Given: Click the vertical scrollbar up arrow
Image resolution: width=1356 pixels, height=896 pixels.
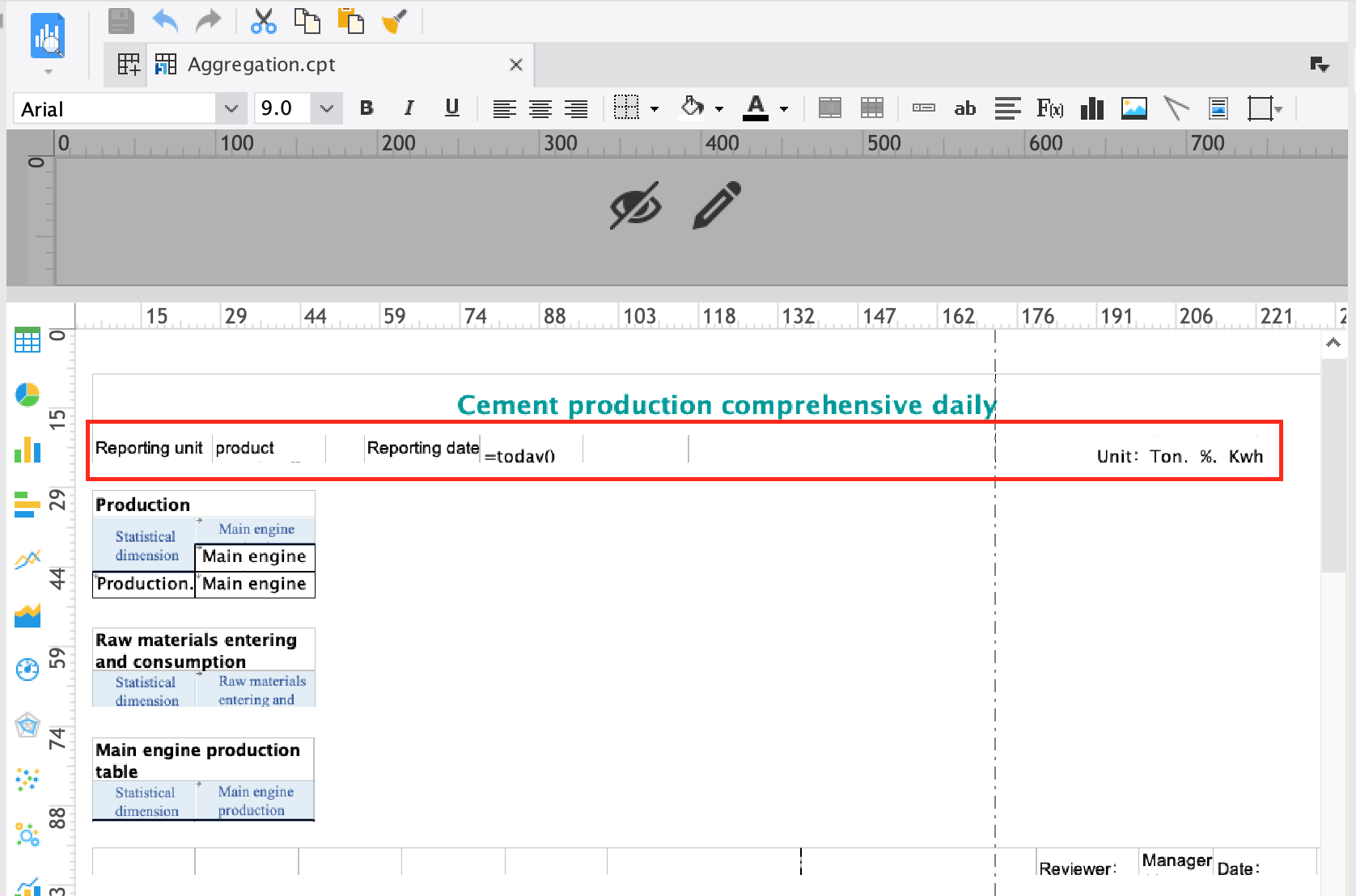Looking at the screenshot, I should pyautogui.click(x=1333, y=343).
